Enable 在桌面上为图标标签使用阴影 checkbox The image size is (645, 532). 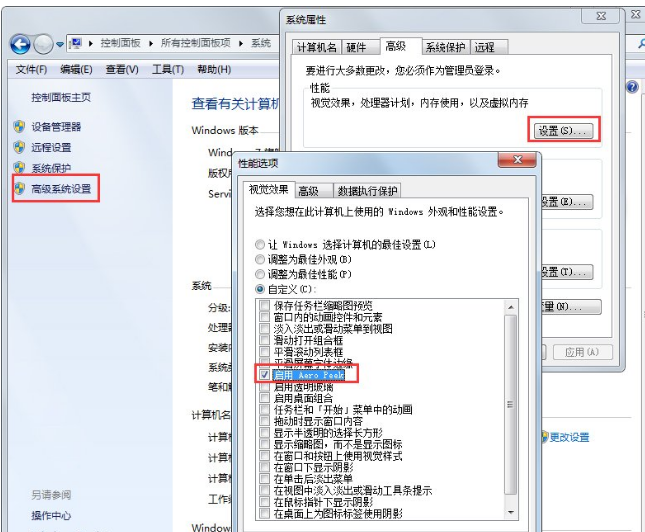(264, 513)
